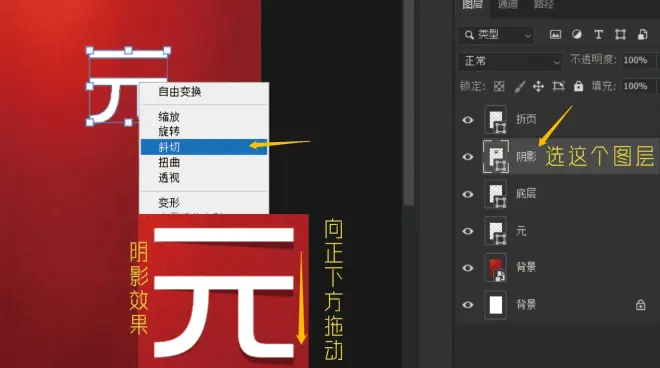
Task: Filter layers by smart object icon
Action: (642, 35)
